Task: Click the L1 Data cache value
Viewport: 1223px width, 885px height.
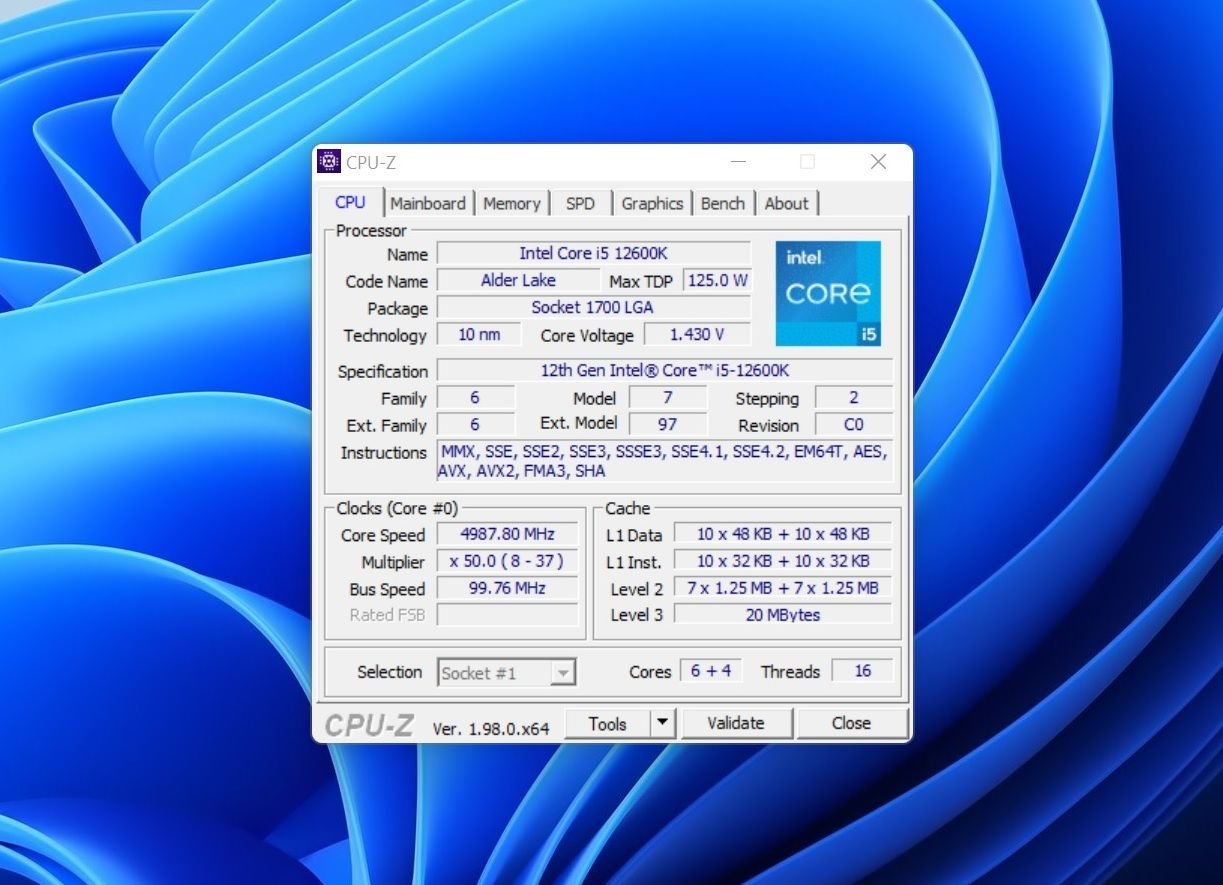Action: tap(783, 534)
